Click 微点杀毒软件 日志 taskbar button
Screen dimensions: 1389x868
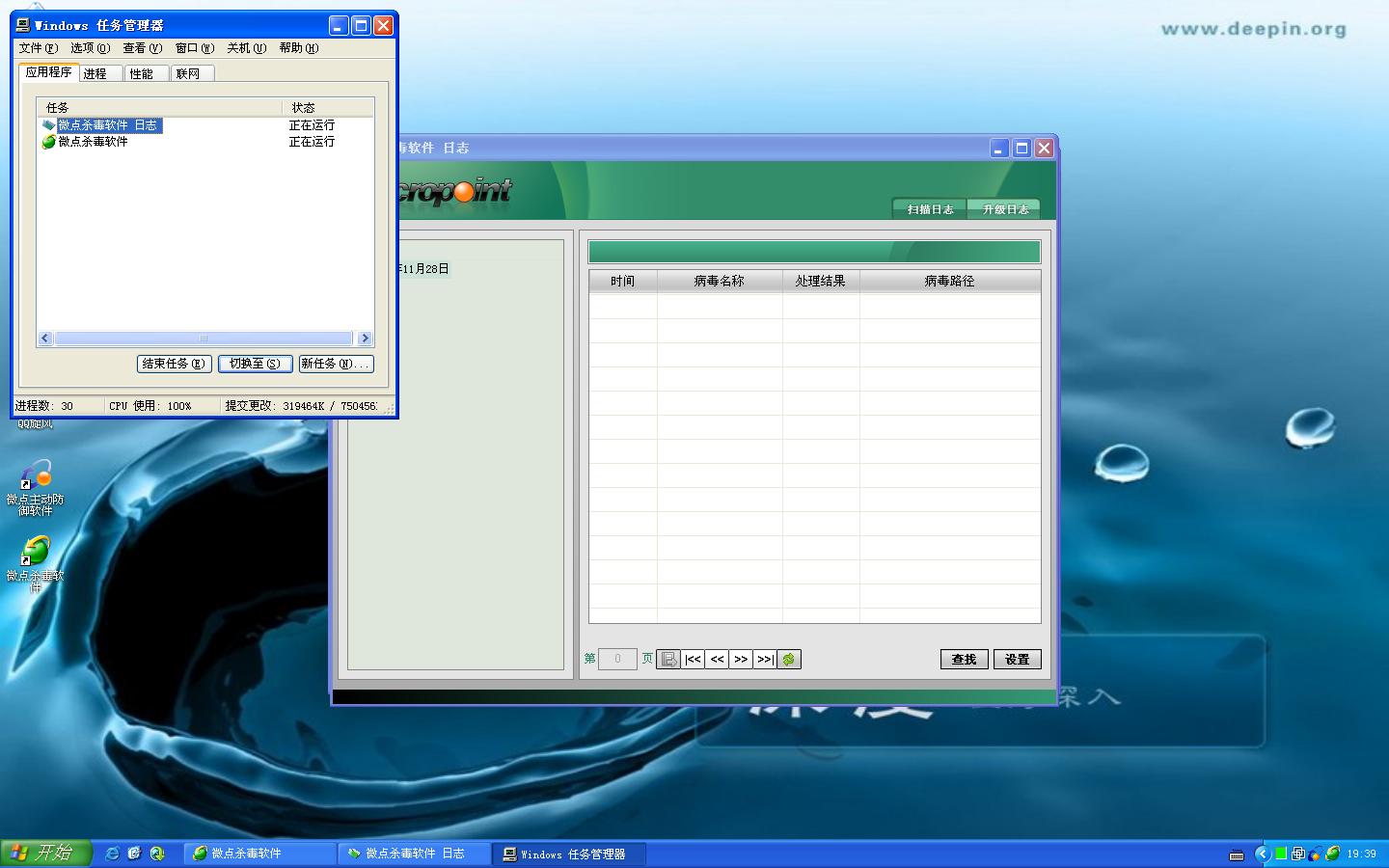(x=415, y=854)
